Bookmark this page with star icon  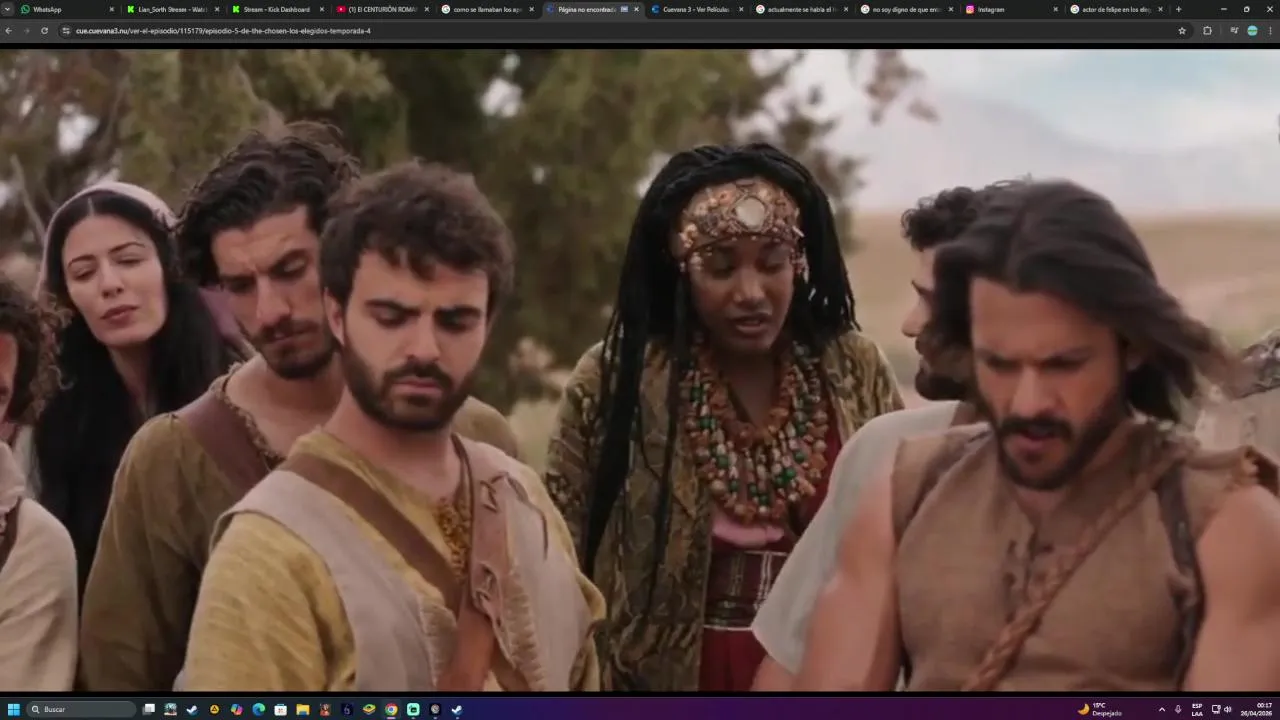[x=1182, y=31]
